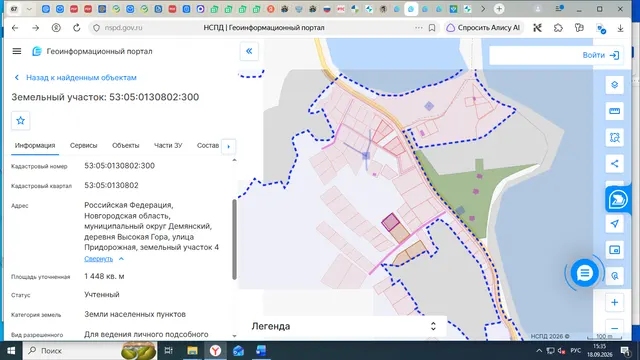Open browser extensions puzzle icon
Viewport: 640px width, 360px height.
(558, 28)
